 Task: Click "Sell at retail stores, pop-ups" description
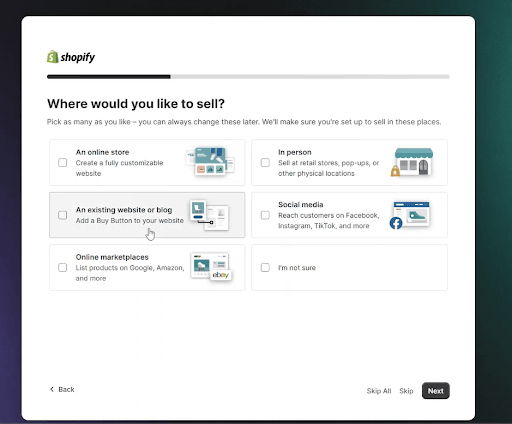click(329, 168)
